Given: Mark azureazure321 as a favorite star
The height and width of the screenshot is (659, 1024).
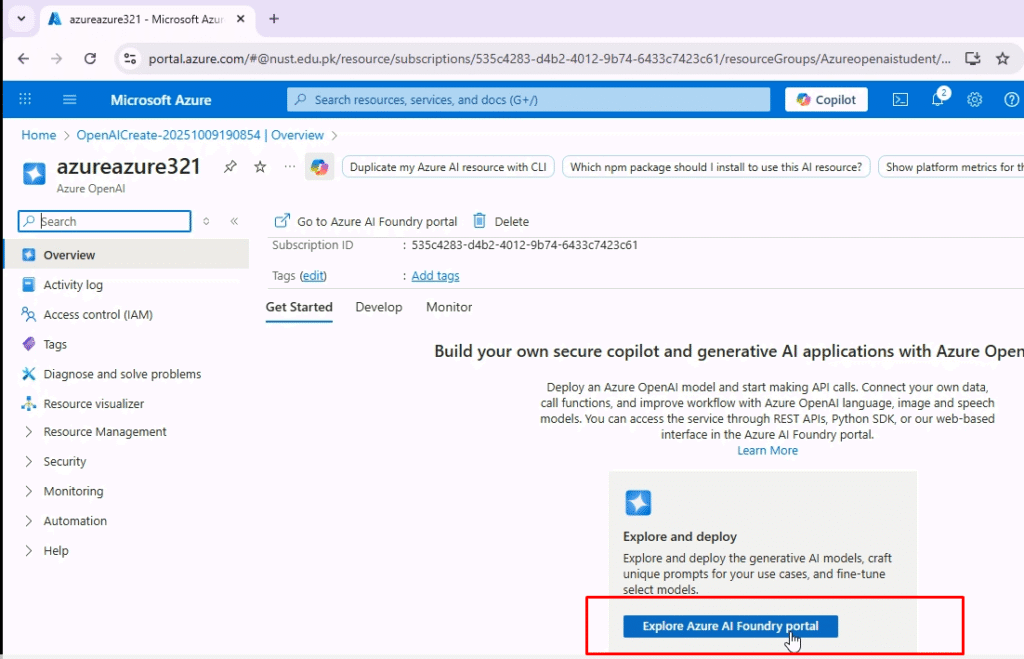Looking at the screenshot, I should click(x=260, y=167).
